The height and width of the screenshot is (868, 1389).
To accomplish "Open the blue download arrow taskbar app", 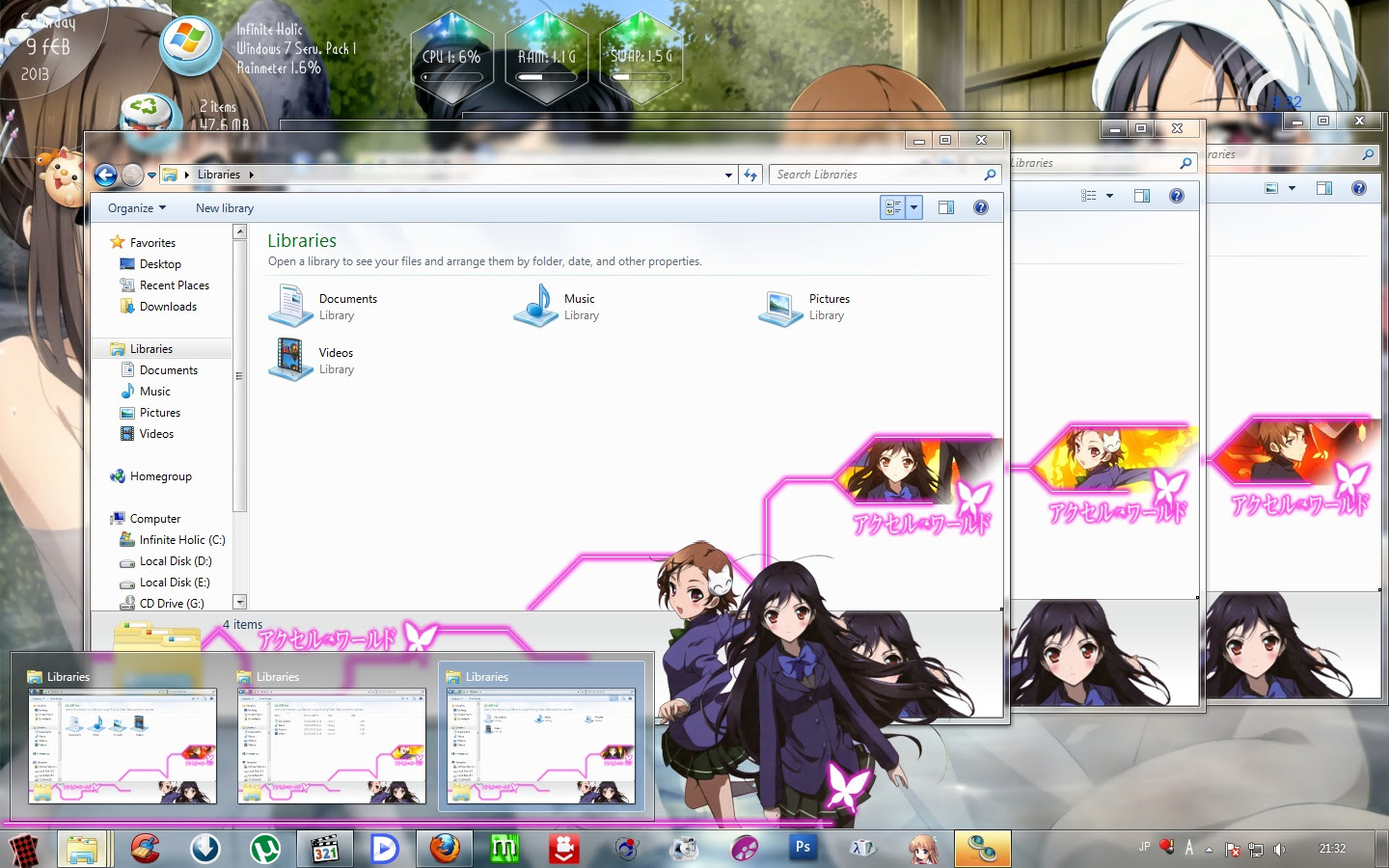I will (x=204, y=849).
